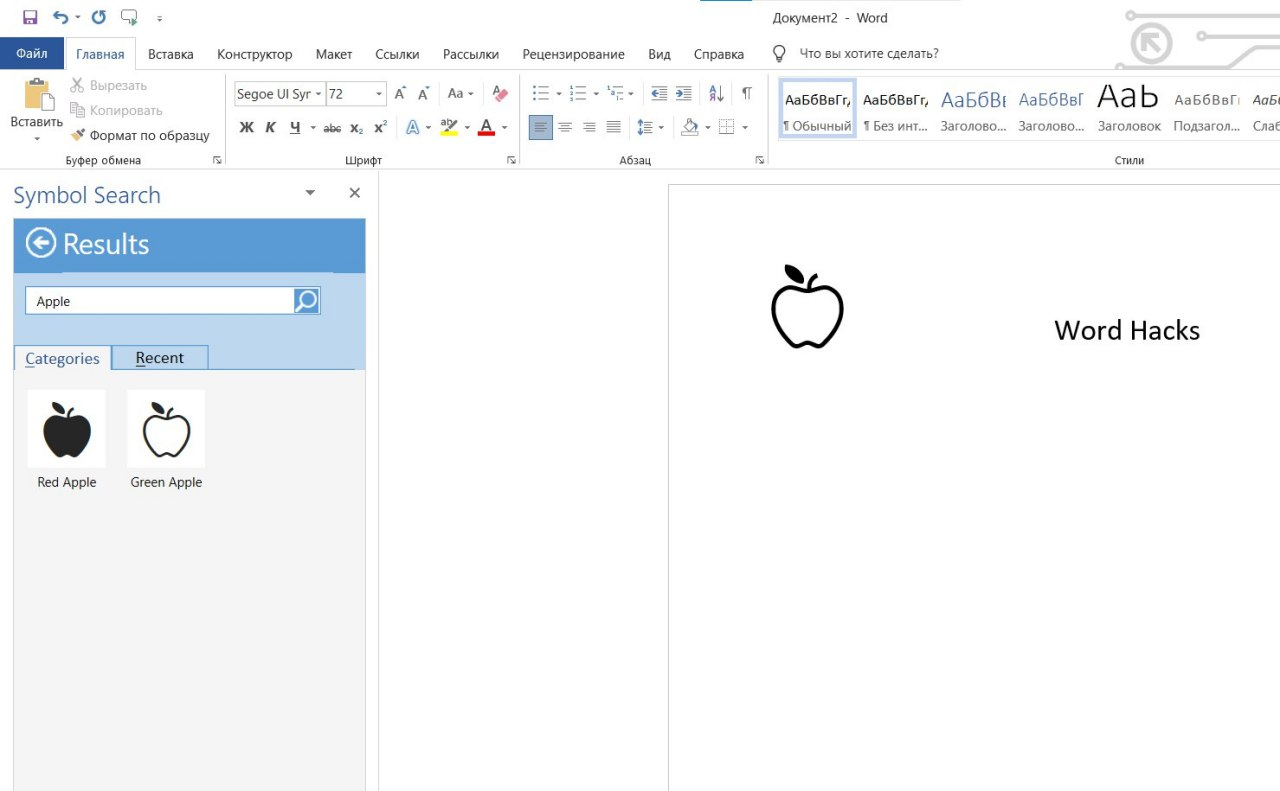
Task: Align the paragraph to the right
Action: click(589, 128)
